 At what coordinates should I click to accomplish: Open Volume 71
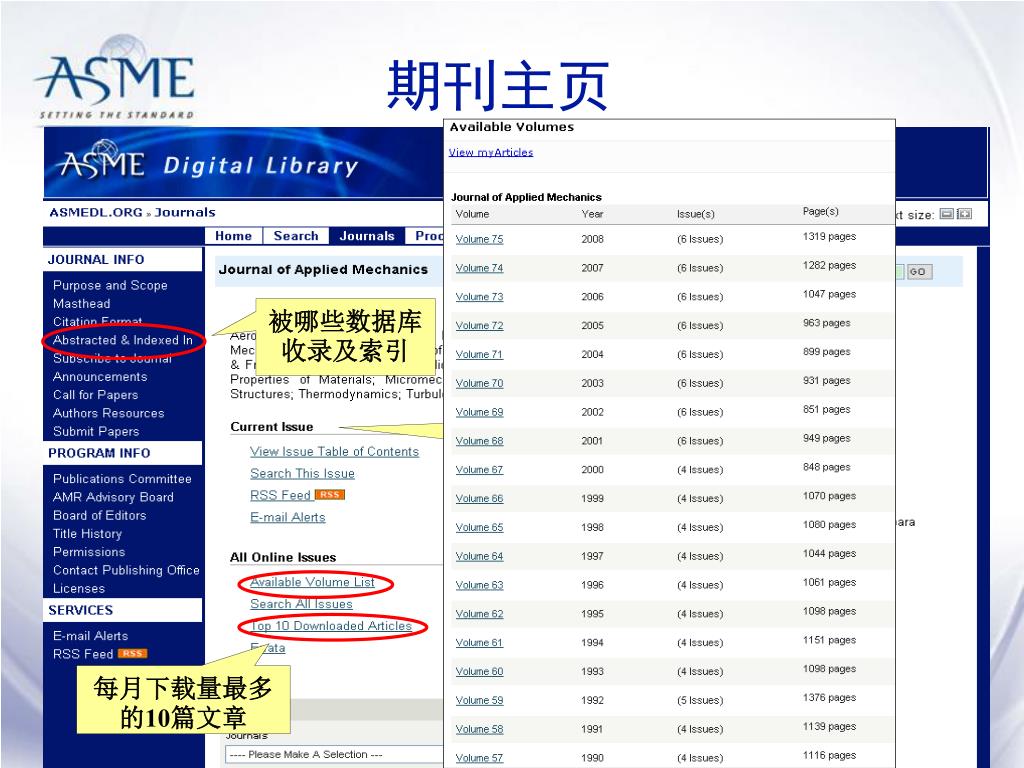tap(479, 354)
